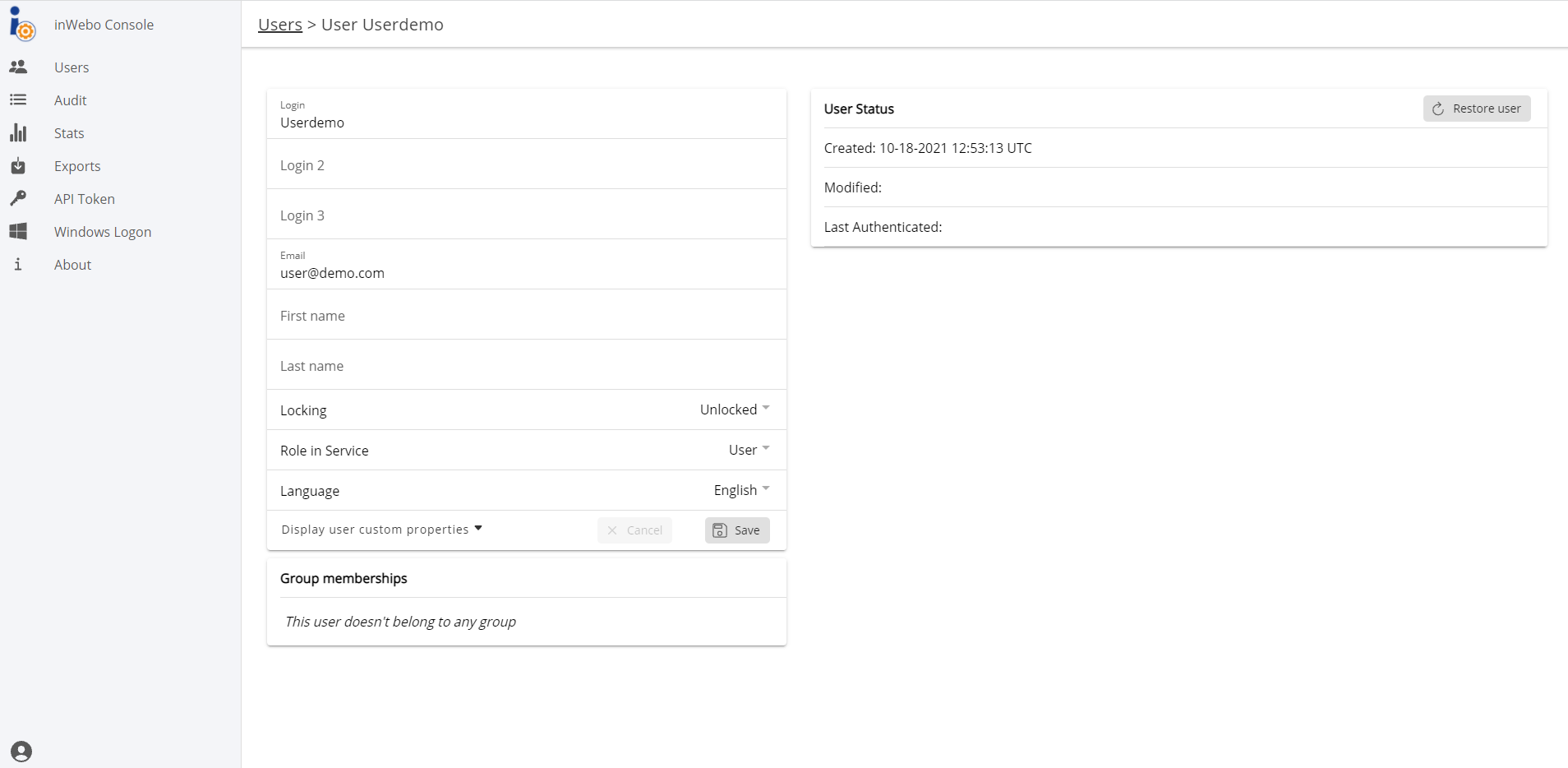Go to the Stats menu item
The width and height of the screenshot is (1568, 768).
point(69,133)
